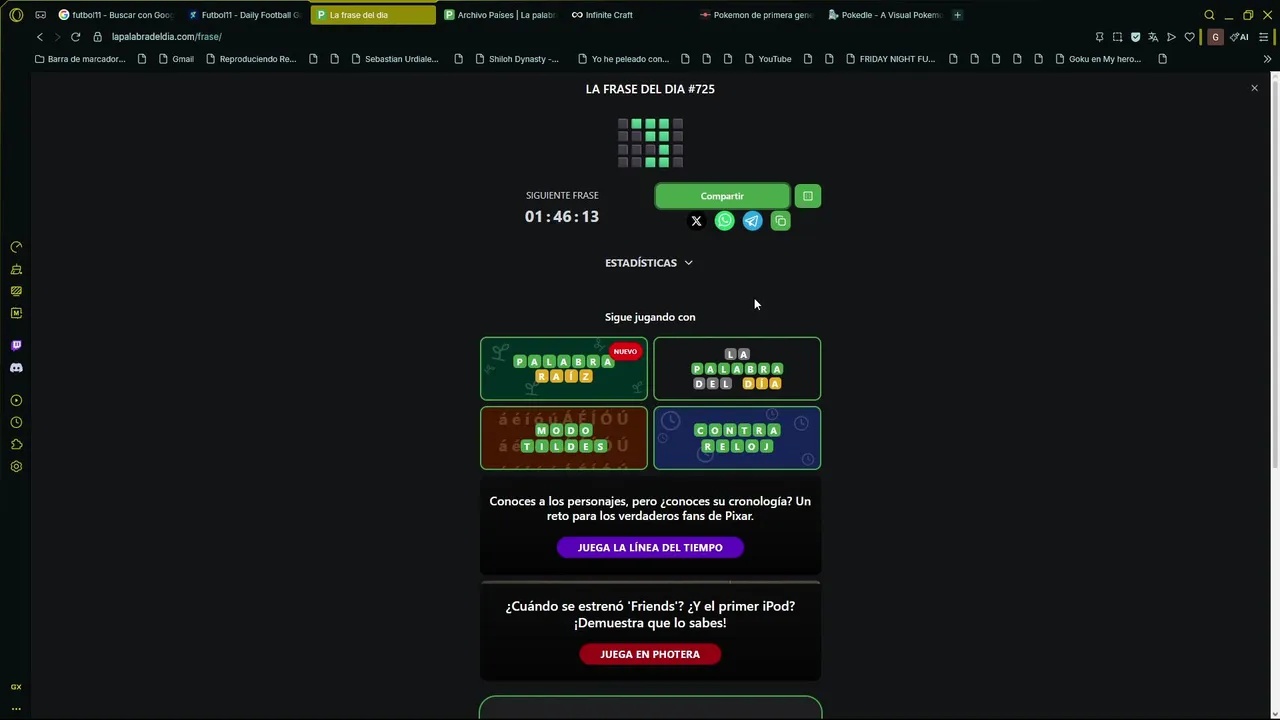
Task: Share the result on X (Twitter)
Action: click(697, 221)
